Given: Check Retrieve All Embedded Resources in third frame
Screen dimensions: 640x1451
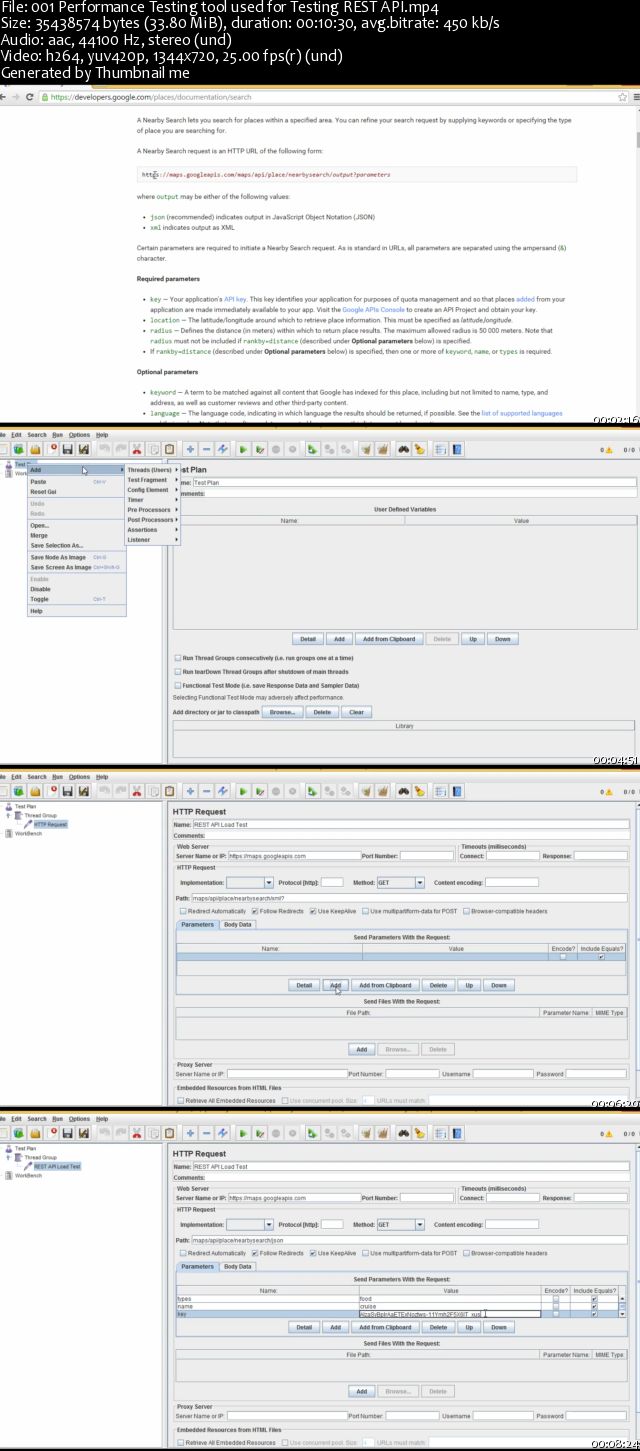Looking at the screenshot, I should click(x=181, y=1100).
